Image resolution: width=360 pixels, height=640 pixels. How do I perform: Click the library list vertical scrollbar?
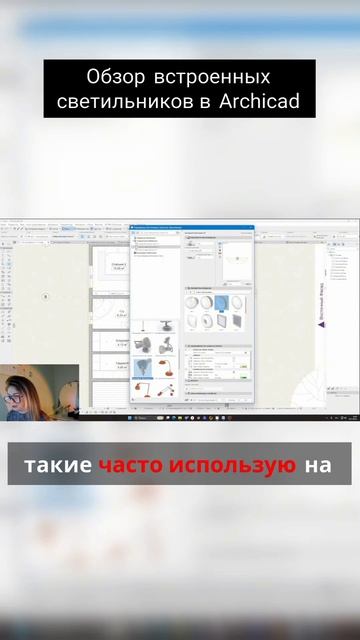(x=178, y=359)
